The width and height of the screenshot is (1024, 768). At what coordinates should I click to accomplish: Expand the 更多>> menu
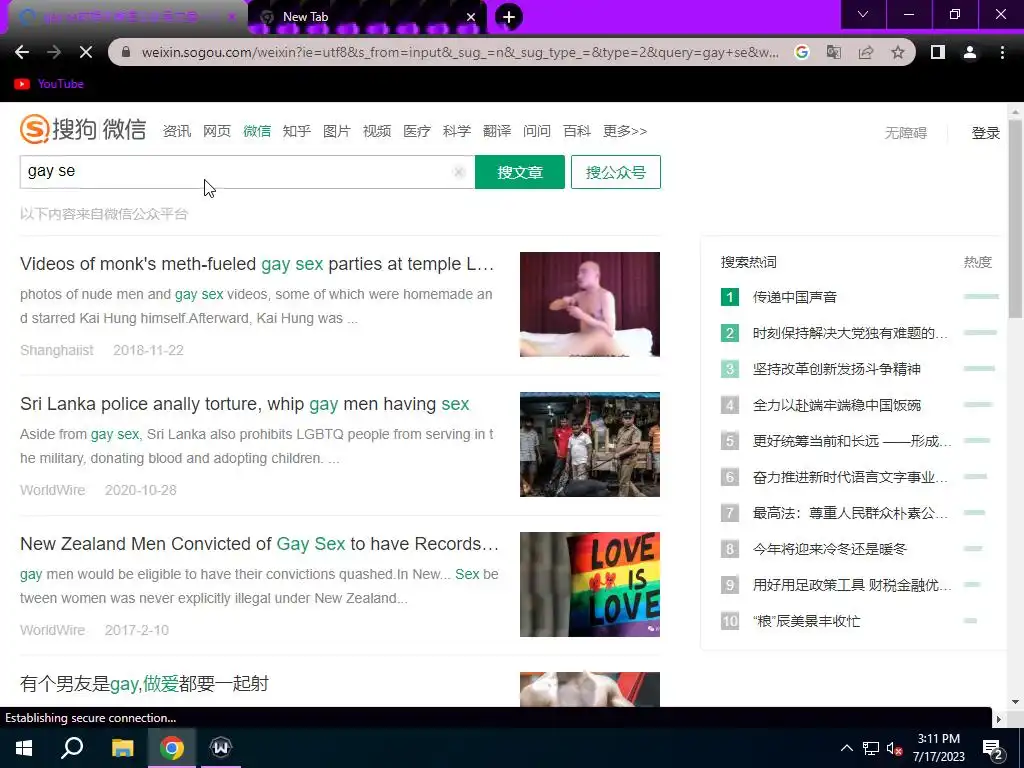tap(625, 131)
